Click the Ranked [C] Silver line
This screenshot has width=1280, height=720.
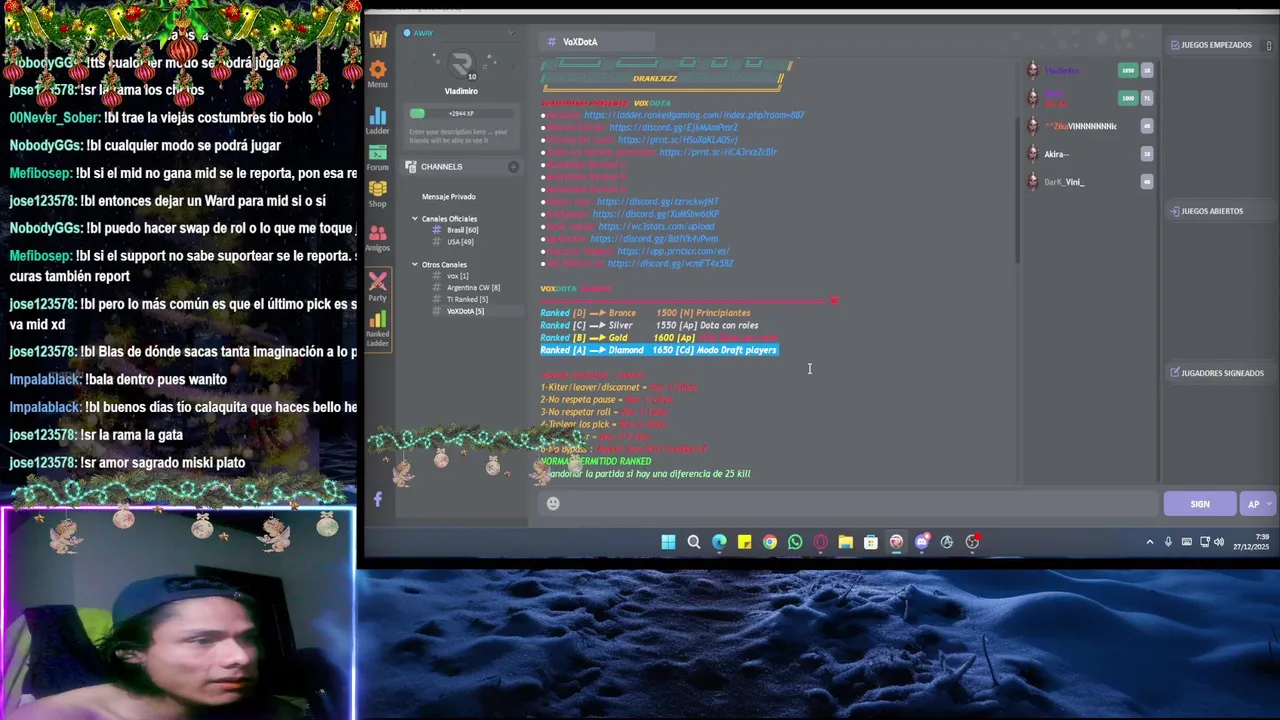pos(649,325)
